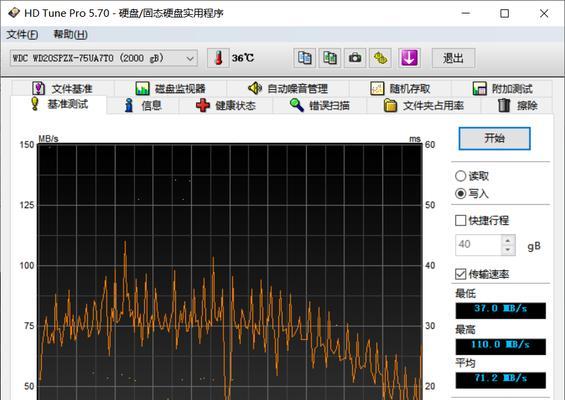This screenshot has height=400, width=565.
Task: Select the 写入 write radio button
Action: point(461,194)
